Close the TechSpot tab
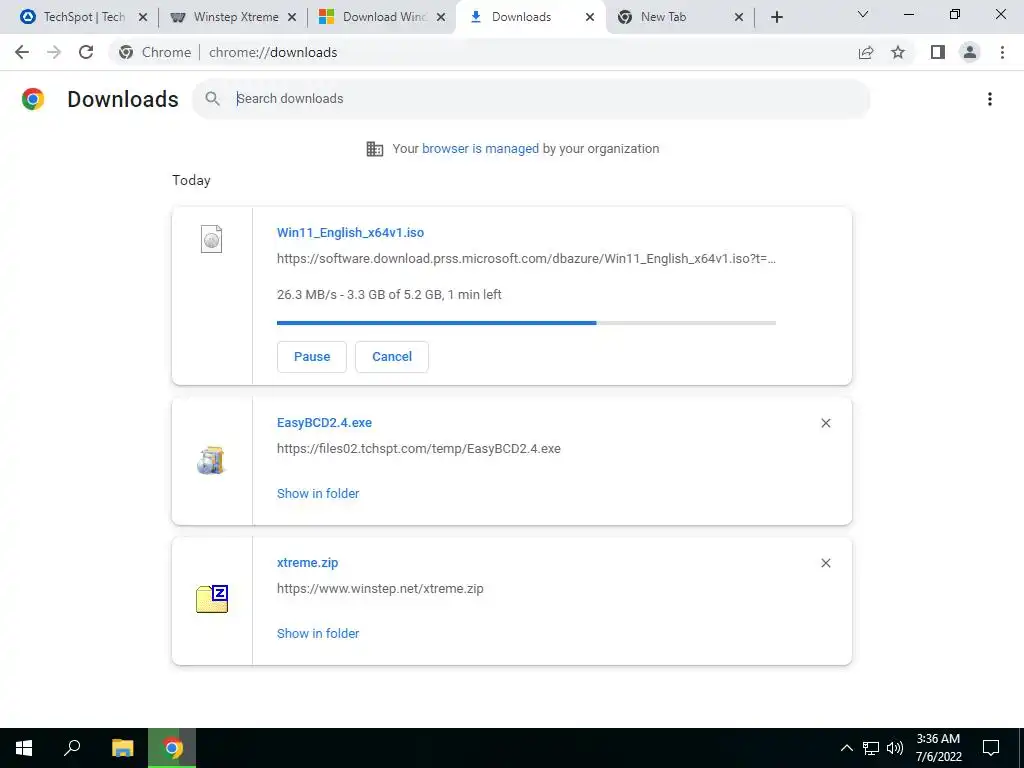This screenshot has height=768, width=1024. (x=143, y=17)
